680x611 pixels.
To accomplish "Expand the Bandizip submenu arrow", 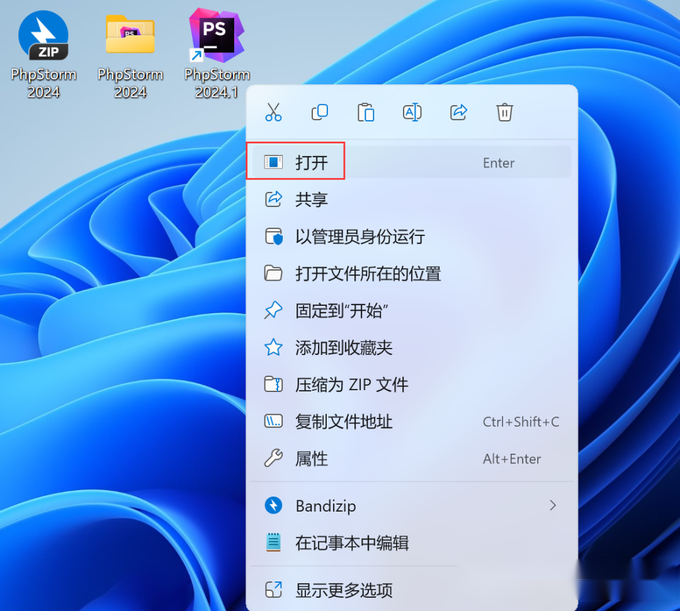I will pyautogui.click(x=552, y=505).
